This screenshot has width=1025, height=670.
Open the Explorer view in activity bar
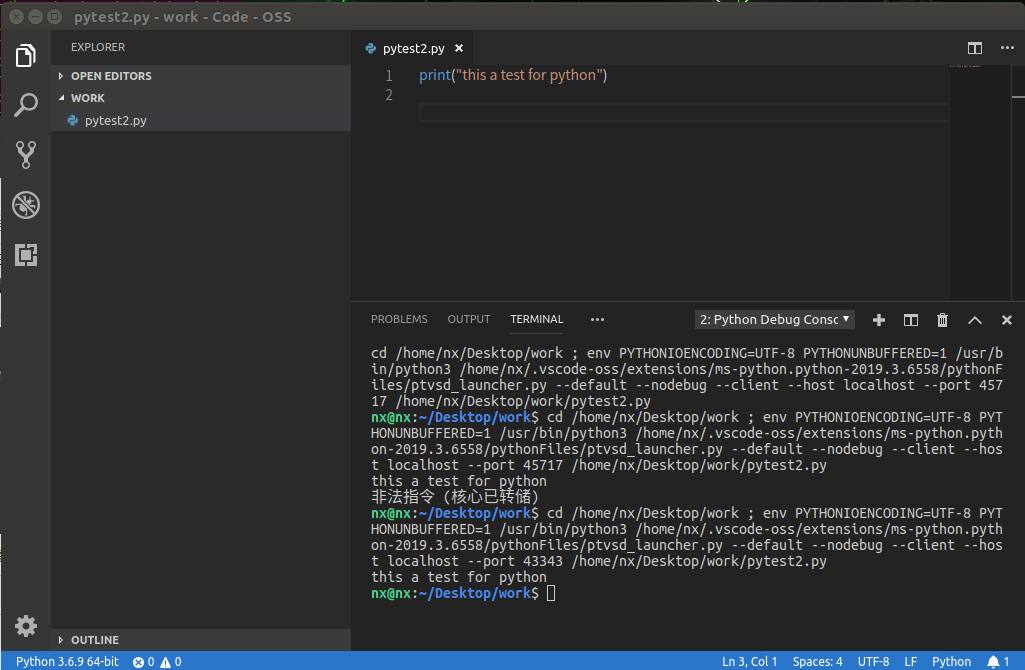tap(26, 56)
